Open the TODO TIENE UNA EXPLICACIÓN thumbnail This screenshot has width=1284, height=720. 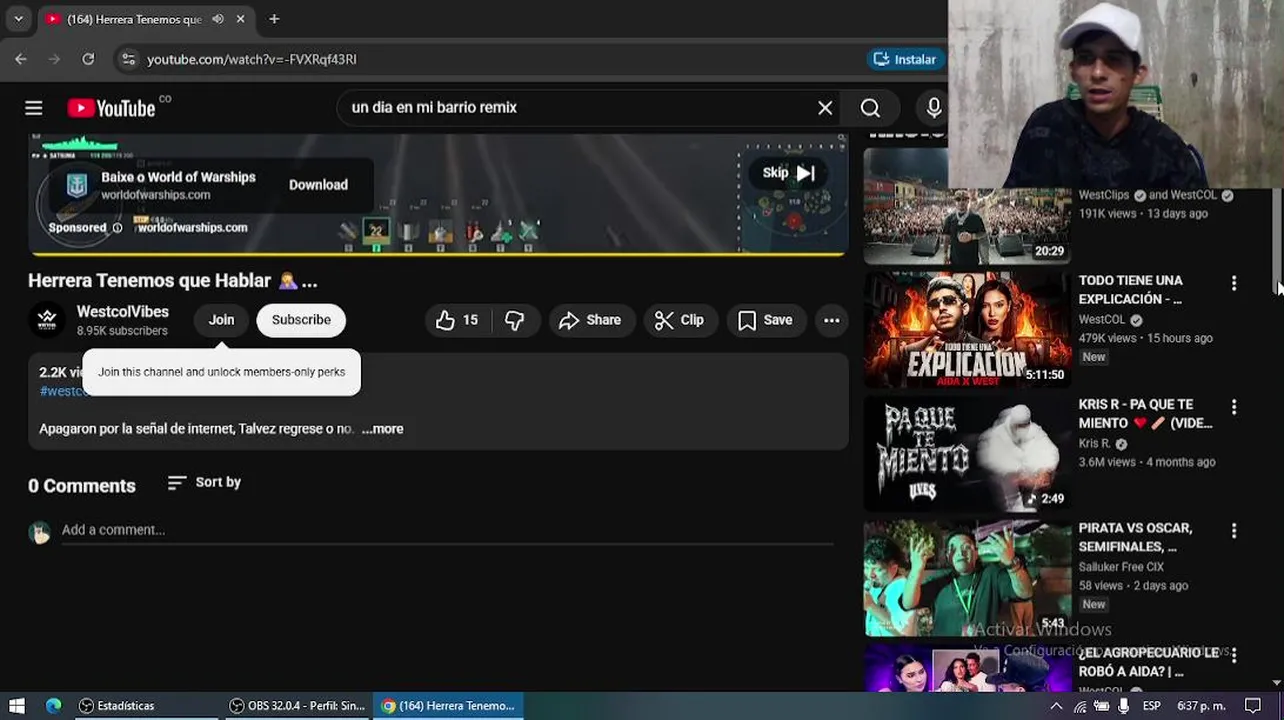967,330
